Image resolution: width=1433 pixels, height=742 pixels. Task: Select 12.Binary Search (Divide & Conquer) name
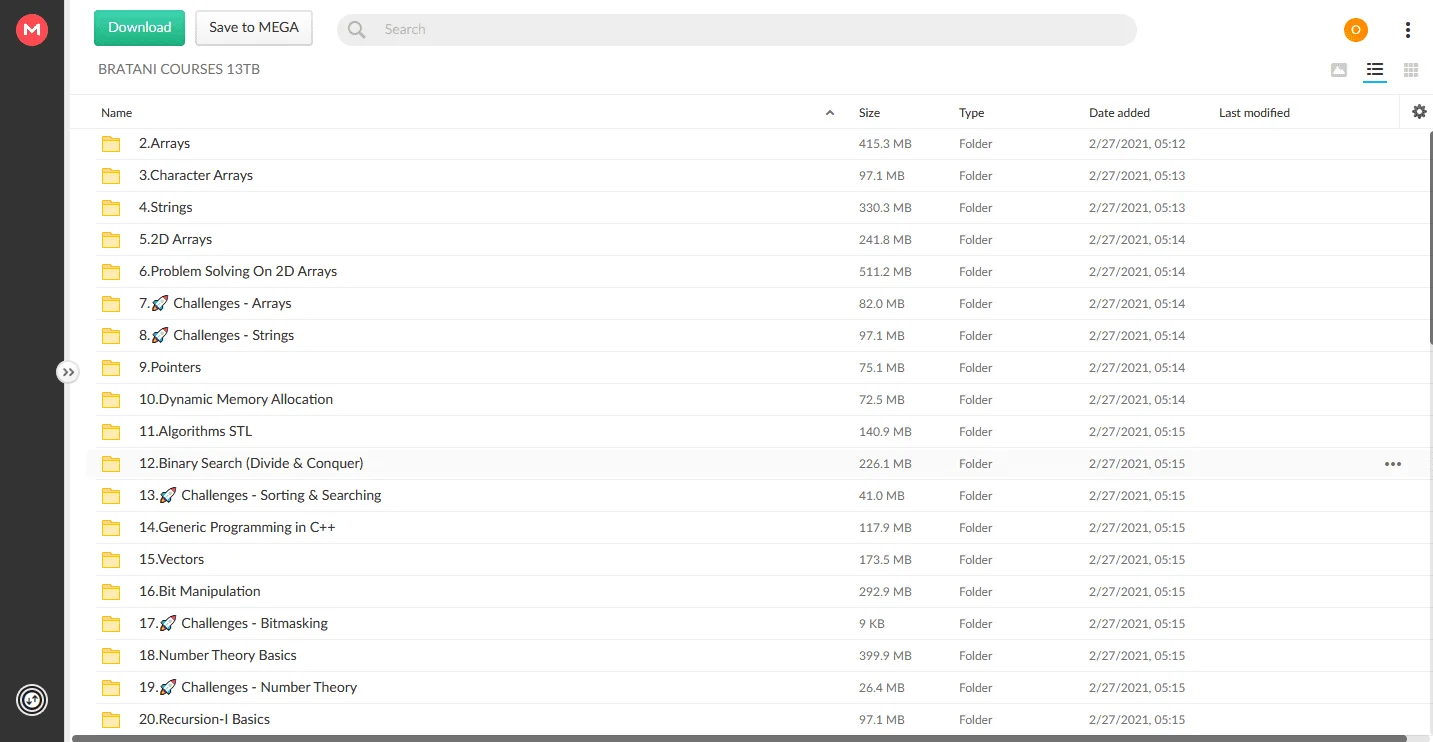[x=251, y=463]
